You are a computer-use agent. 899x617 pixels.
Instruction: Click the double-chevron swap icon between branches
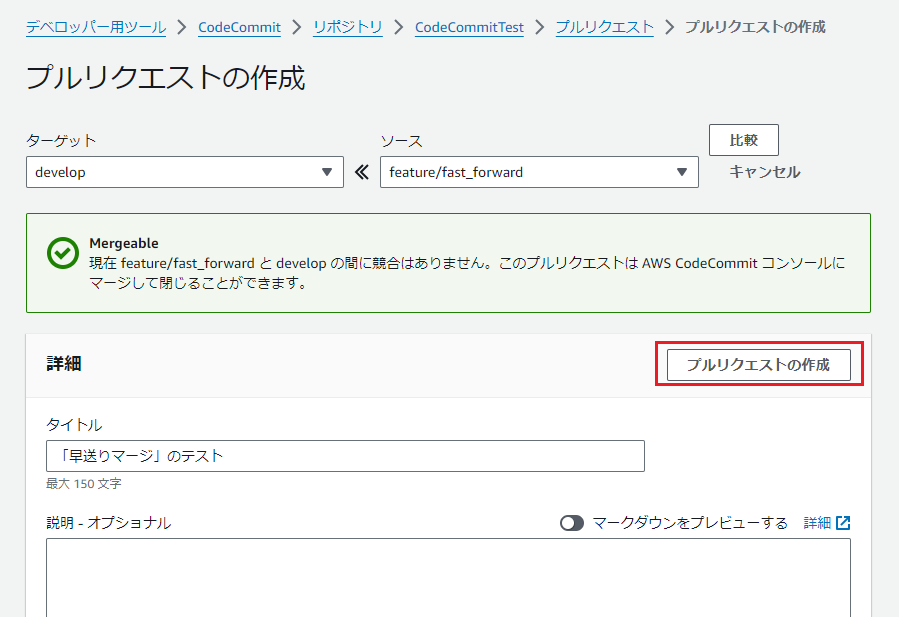click(361, 171)
